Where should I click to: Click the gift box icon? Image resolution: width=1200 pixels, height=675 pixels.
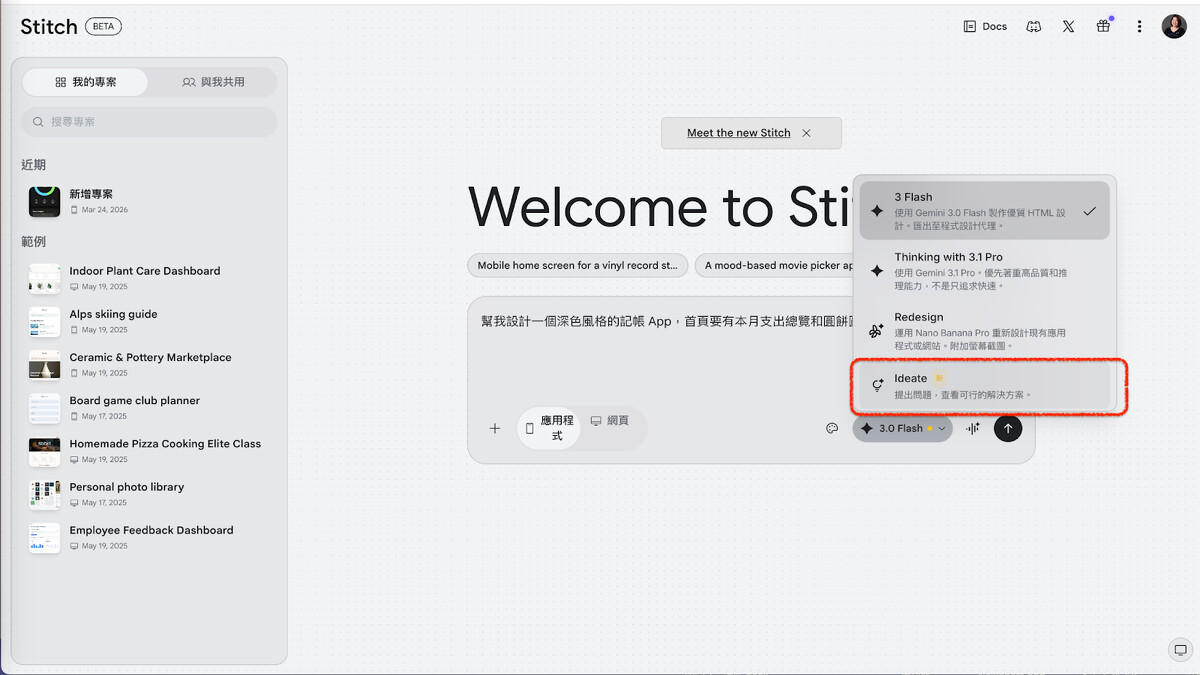pos(1103,27)
